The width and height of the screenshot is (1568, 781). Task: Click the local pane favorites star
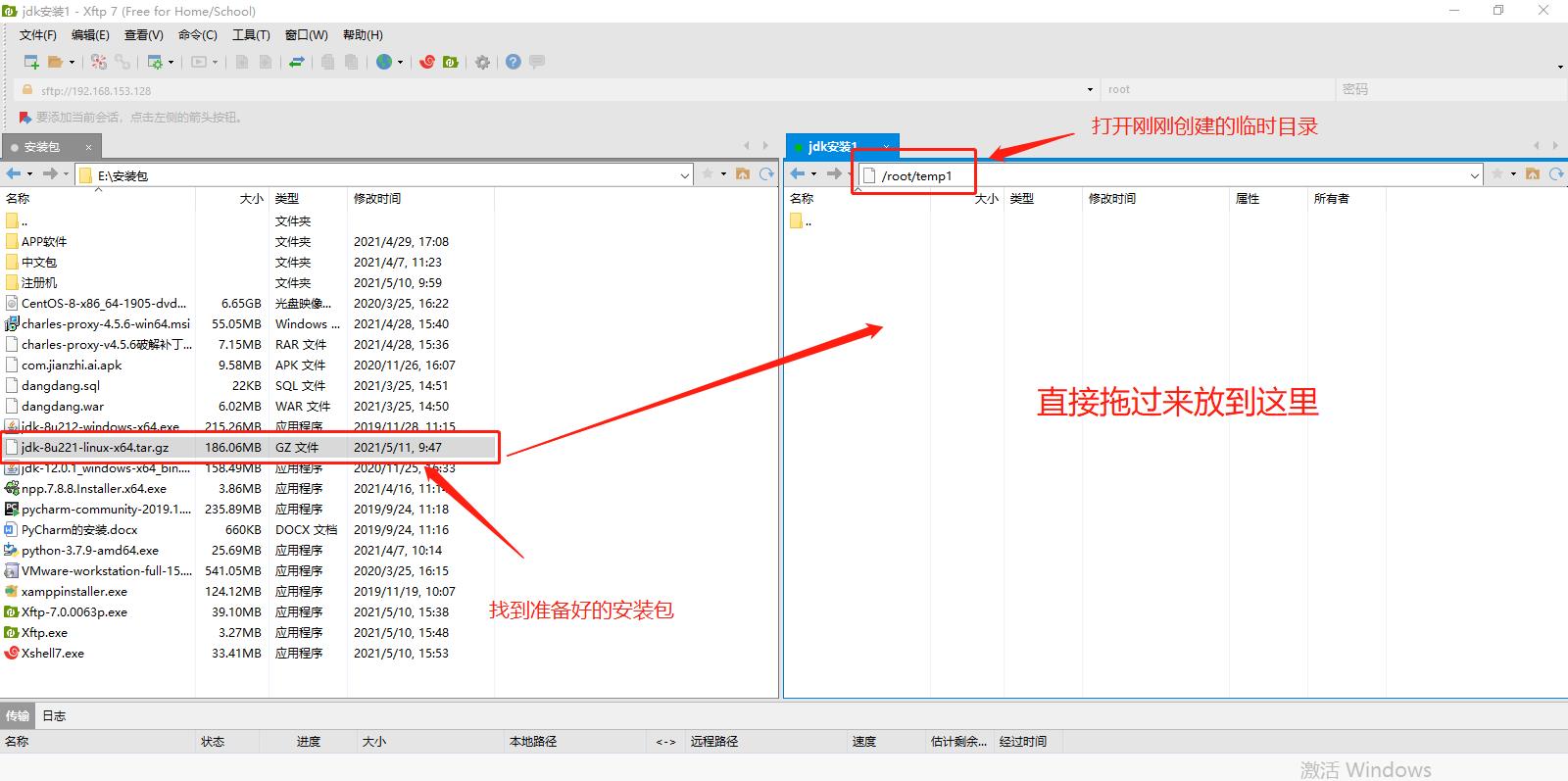point(708,173)
